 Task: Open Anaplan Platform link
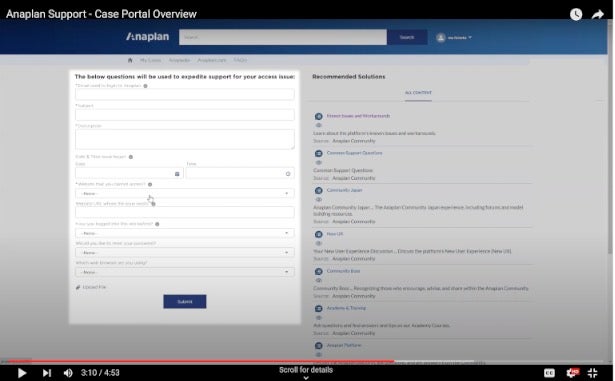coord(344,345)
